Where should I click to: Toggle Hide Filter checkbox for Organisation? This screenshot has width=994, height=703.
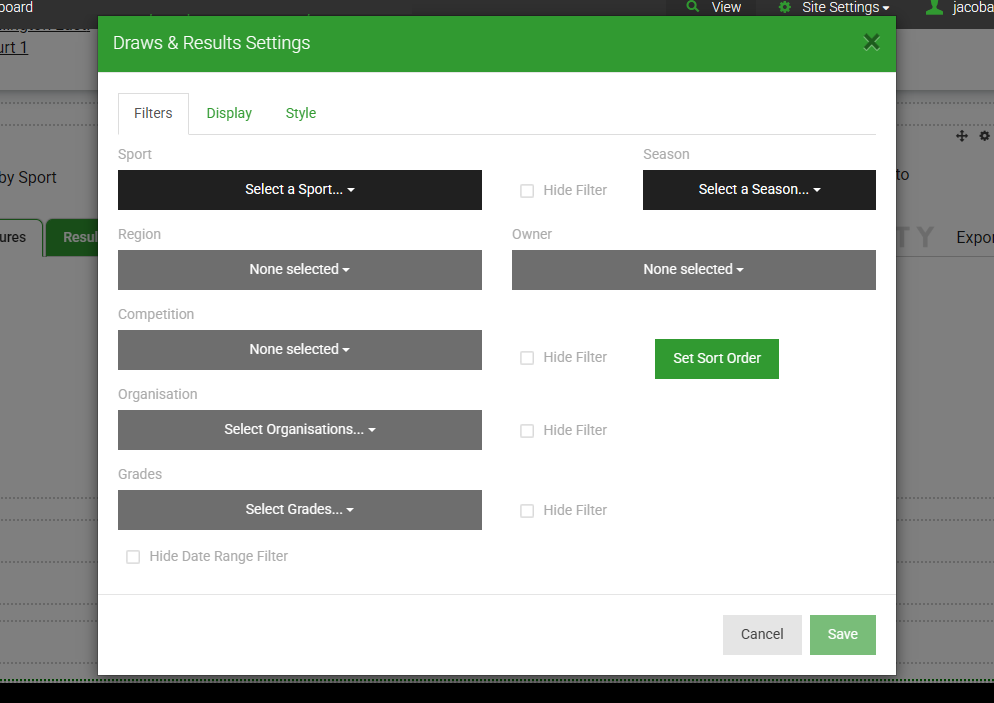[x=527, y=431]
